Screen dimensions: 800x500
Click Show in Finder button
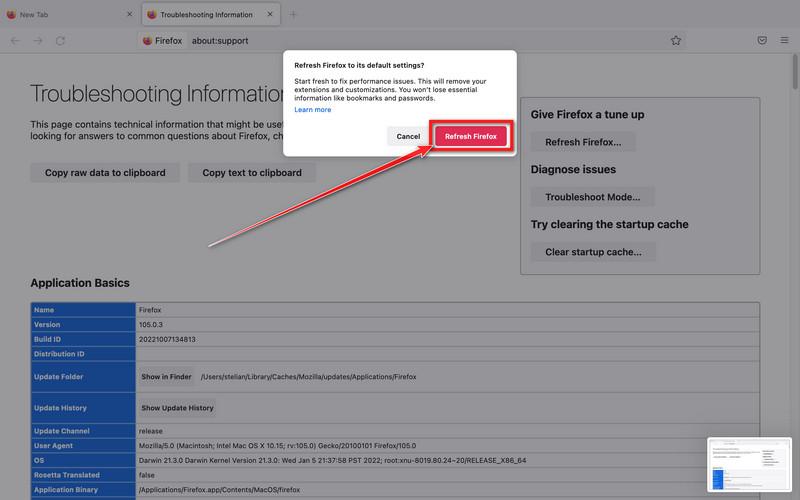pyautogui.click(x=166, y=377)
